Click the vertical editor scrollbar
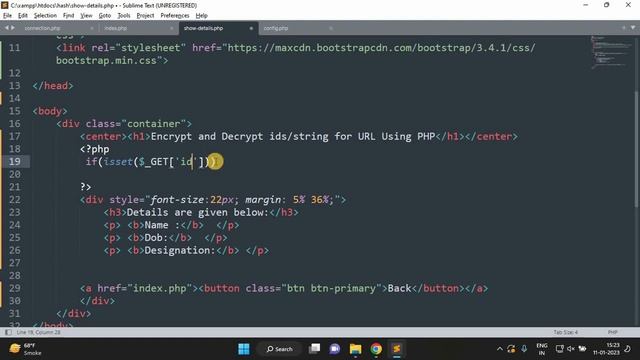This screenshot has width=640, height=360. coord(637,151)
